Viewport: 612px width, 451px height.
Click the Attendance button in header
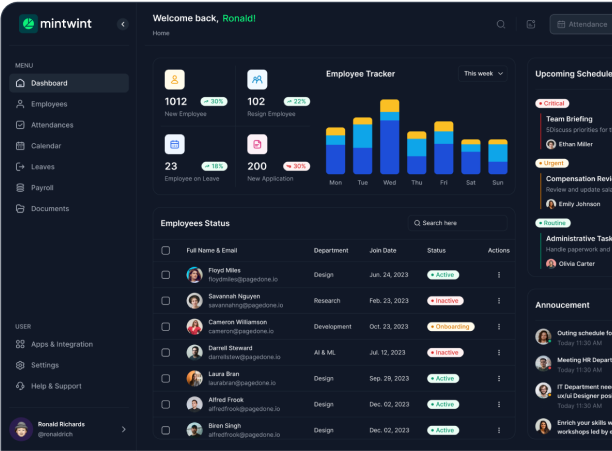click(x=582, y=24)
